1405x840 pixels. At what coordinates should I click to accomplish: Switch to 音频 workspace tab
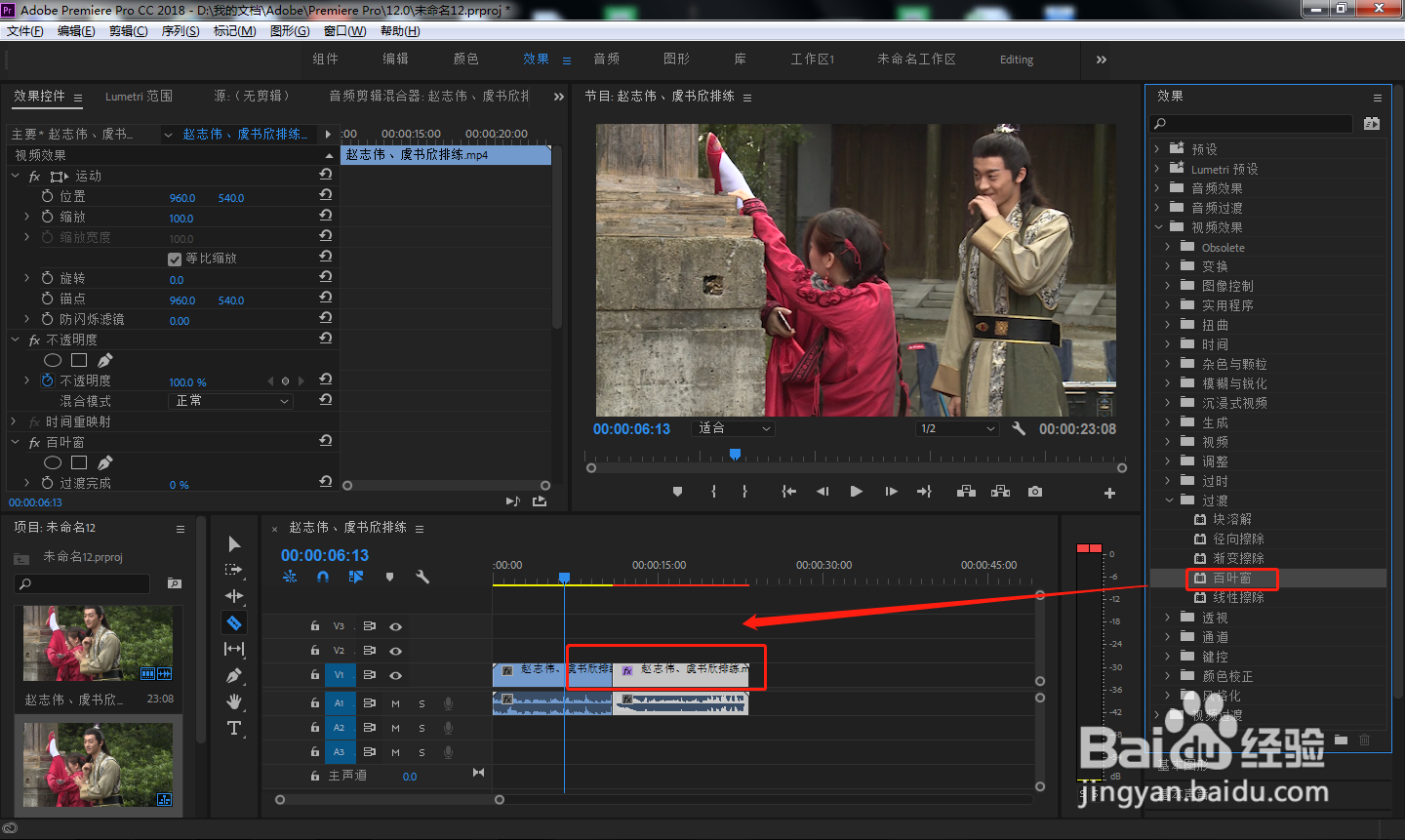(x=607, y=59)
